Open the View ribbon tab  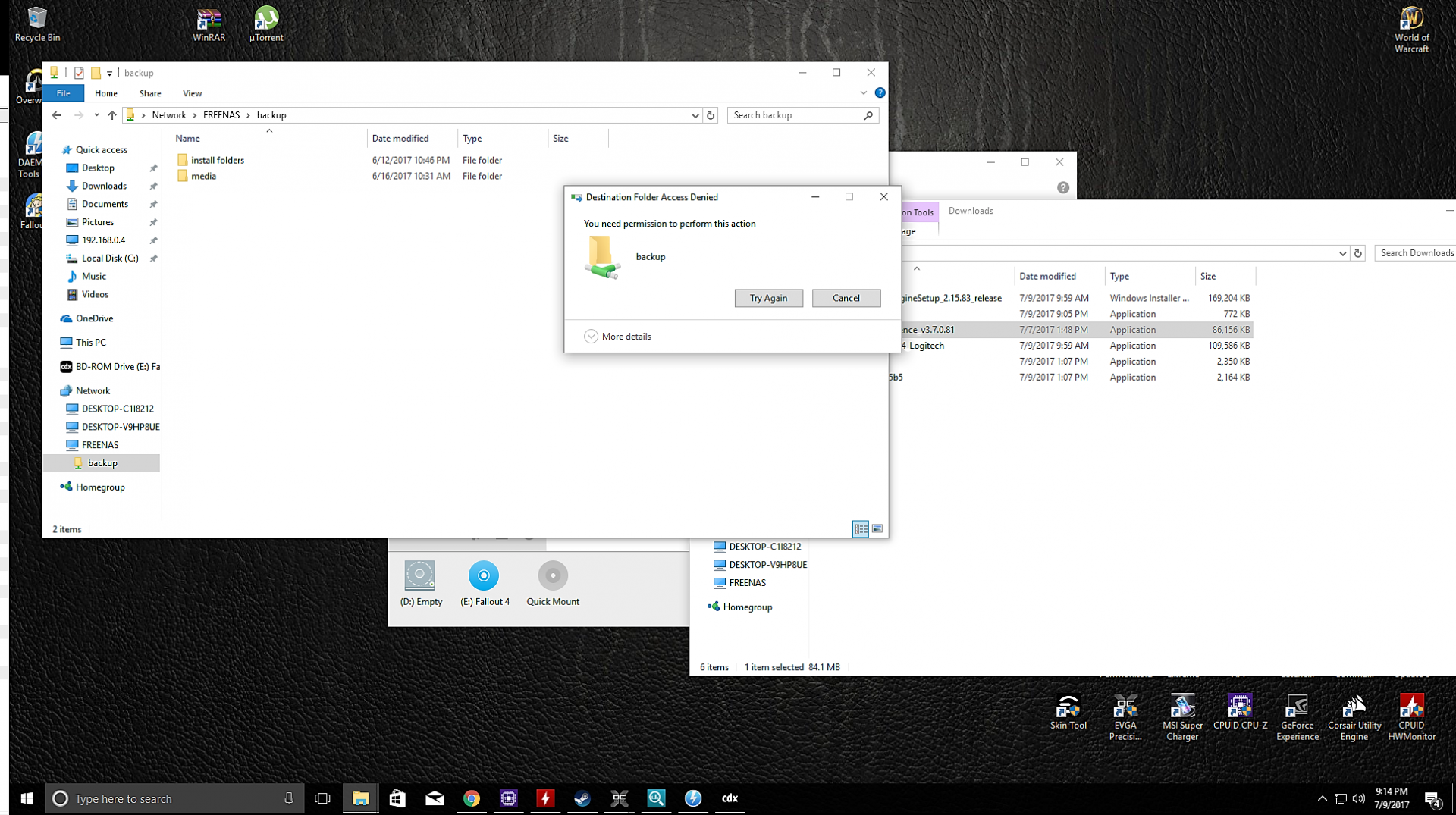193,93
